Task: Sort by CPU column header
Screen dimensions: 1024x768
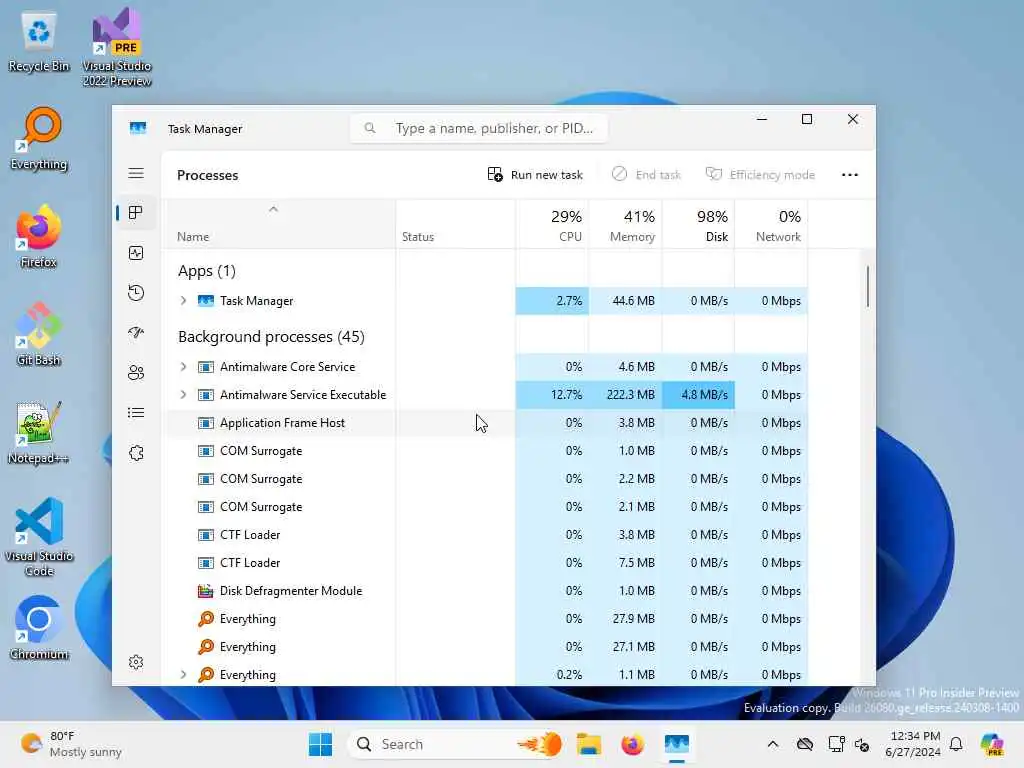Action: pos(552,224)
